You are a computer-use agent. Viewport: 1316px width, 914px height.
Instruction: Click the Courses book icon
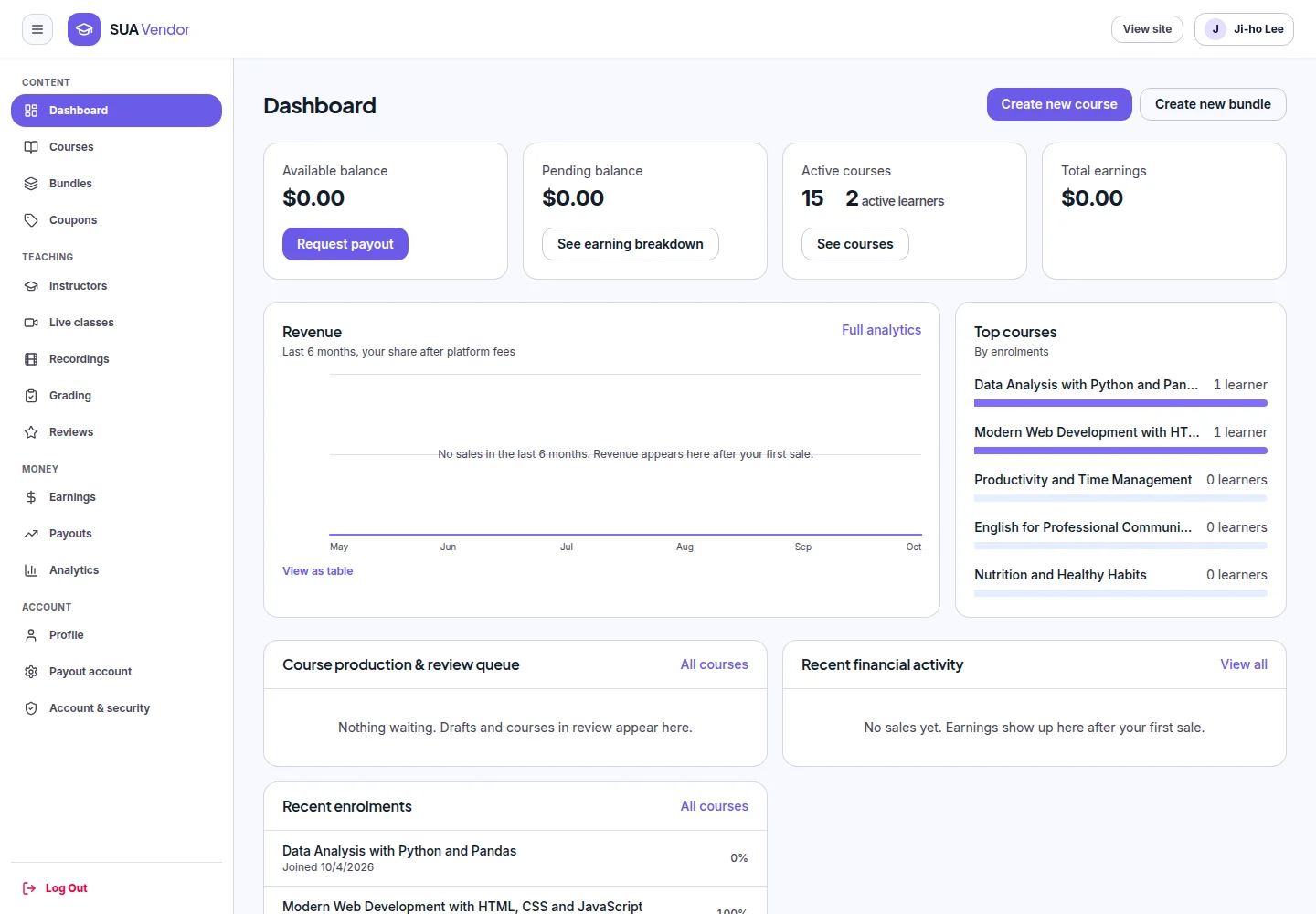click(31, 147)
